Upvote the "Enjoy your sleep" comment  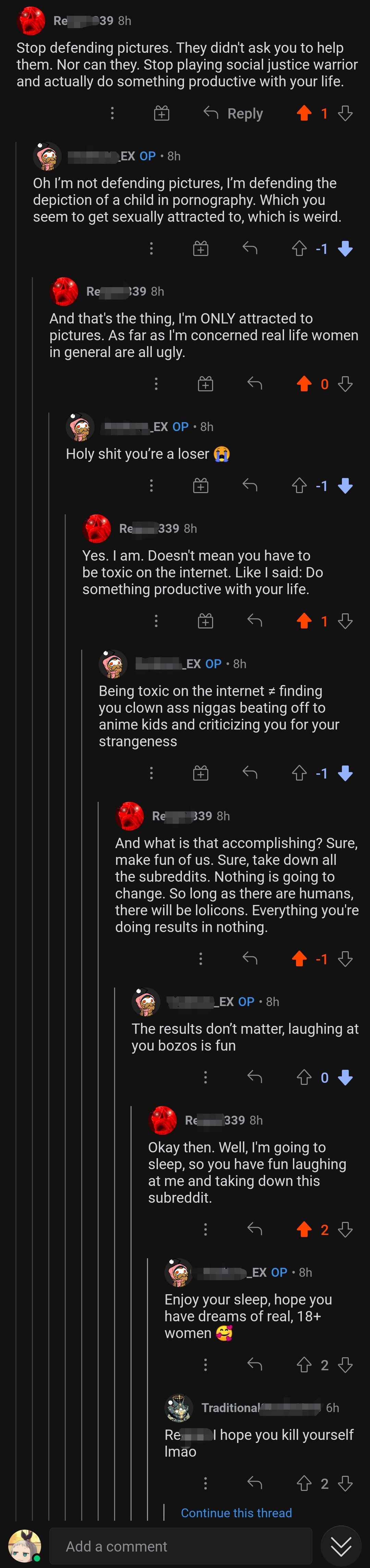tap(304, 1365)
